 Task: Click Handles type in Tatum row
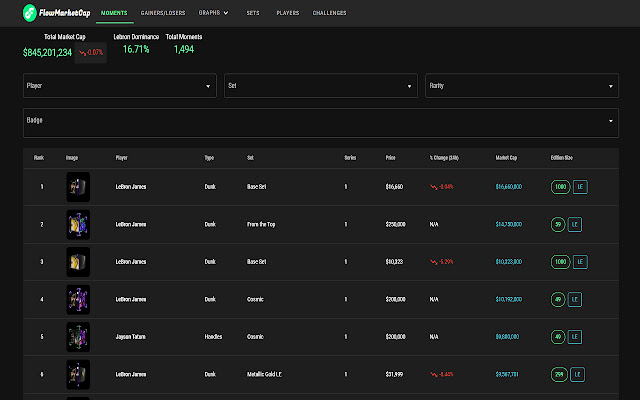213,337
